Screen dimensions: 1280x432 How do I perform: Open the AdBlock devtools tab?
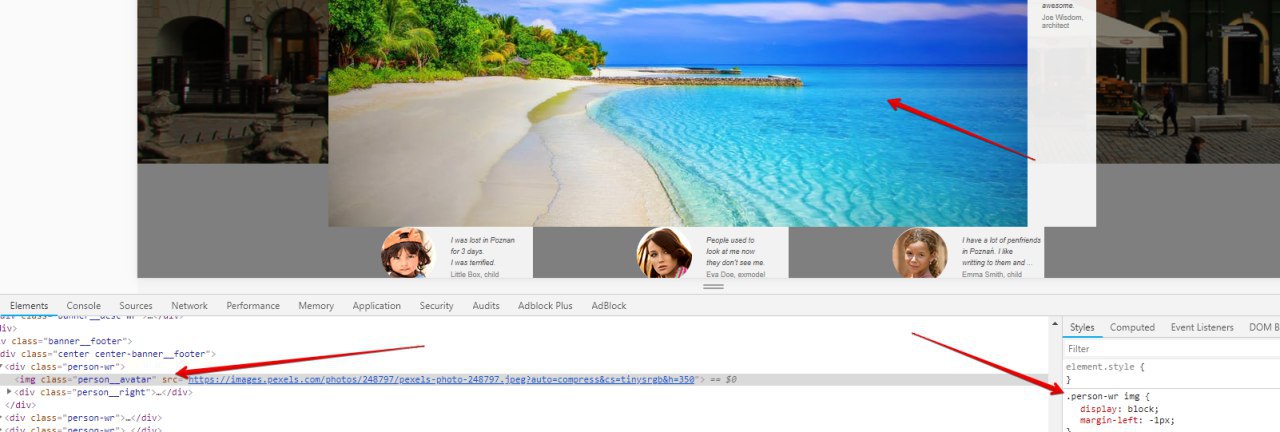coord(609,306)
